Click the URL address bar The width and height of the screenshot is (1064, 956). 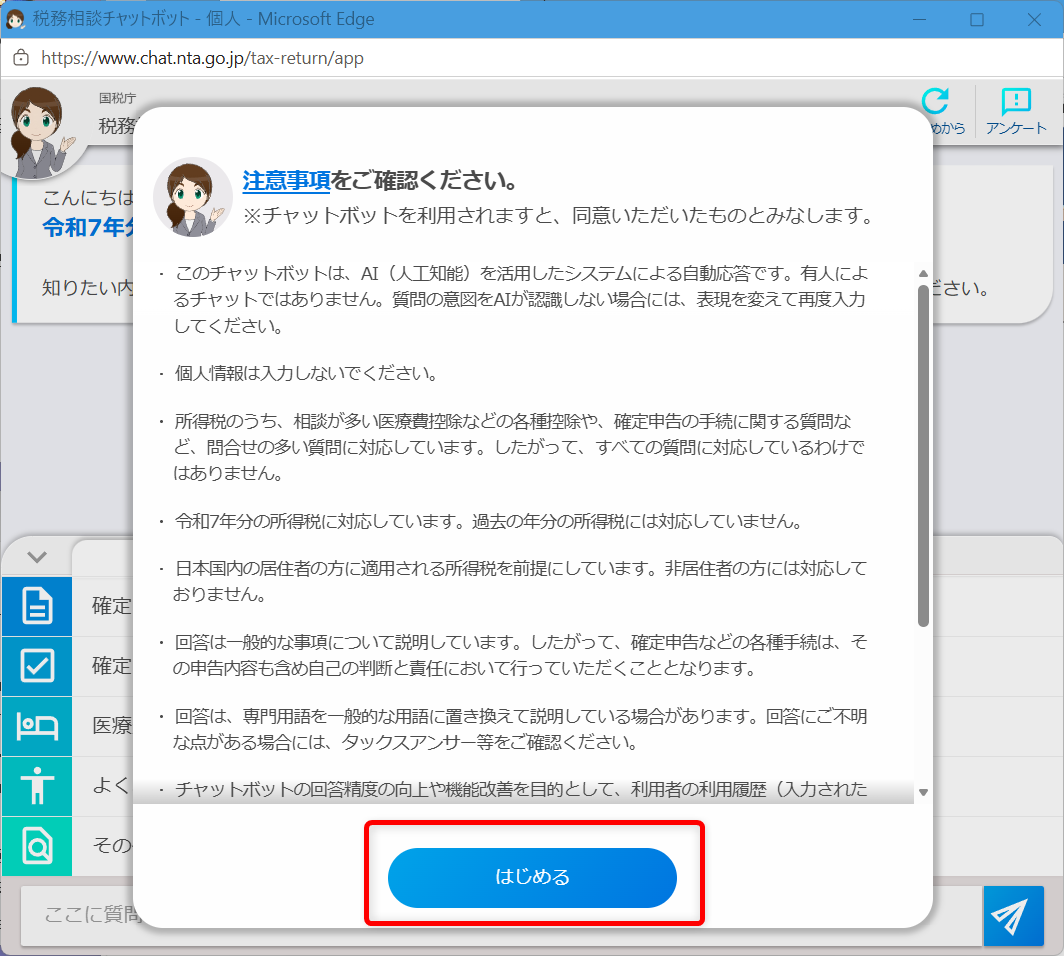tap(202, 58)
